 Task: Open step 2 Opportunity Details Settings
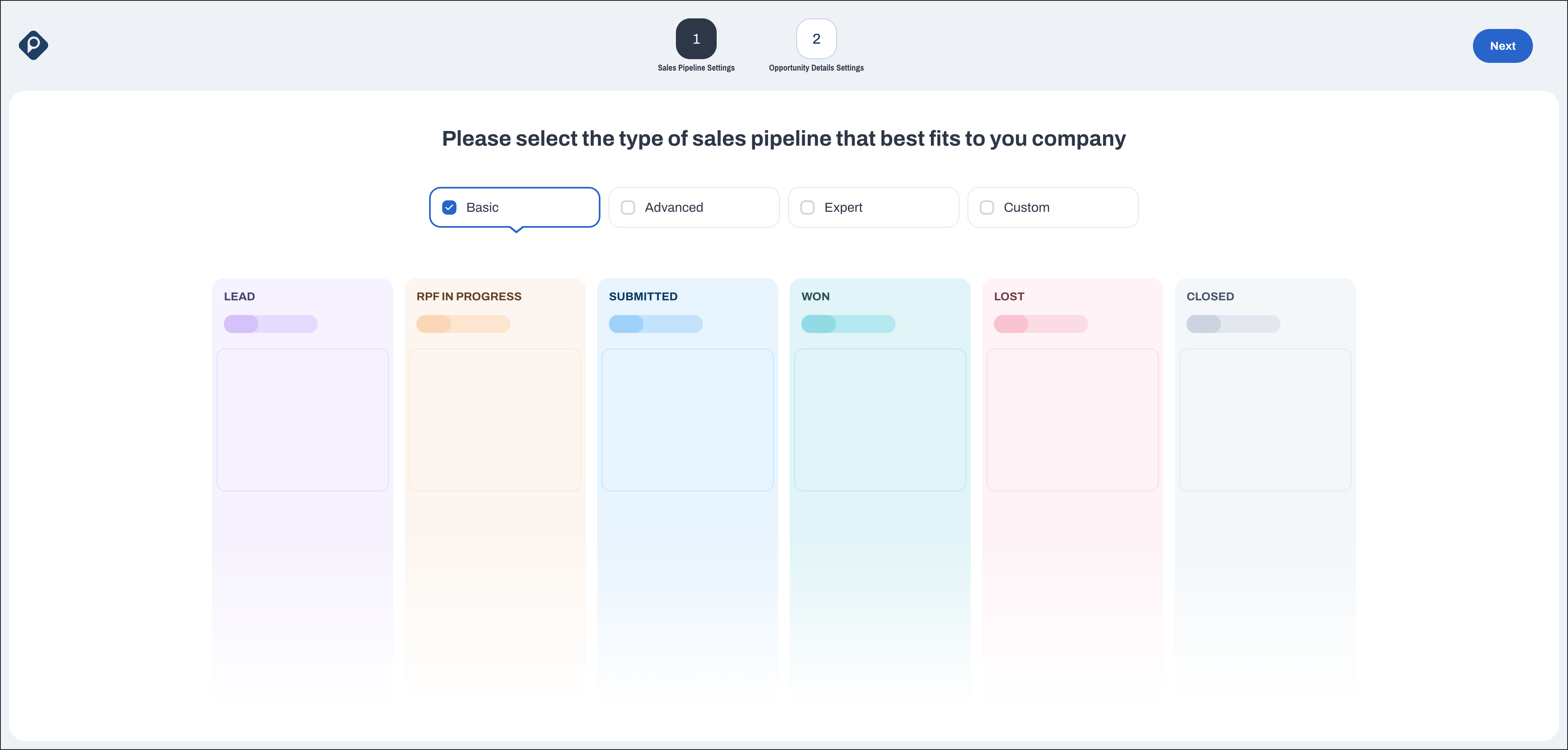point(816,38)
